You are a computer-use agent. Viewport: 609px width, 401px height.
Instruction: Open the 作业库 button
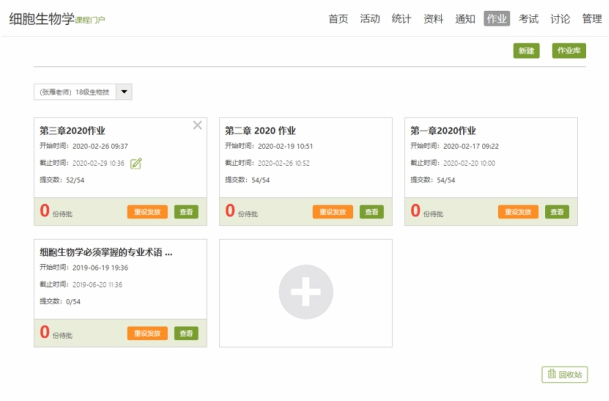[569, 50]
